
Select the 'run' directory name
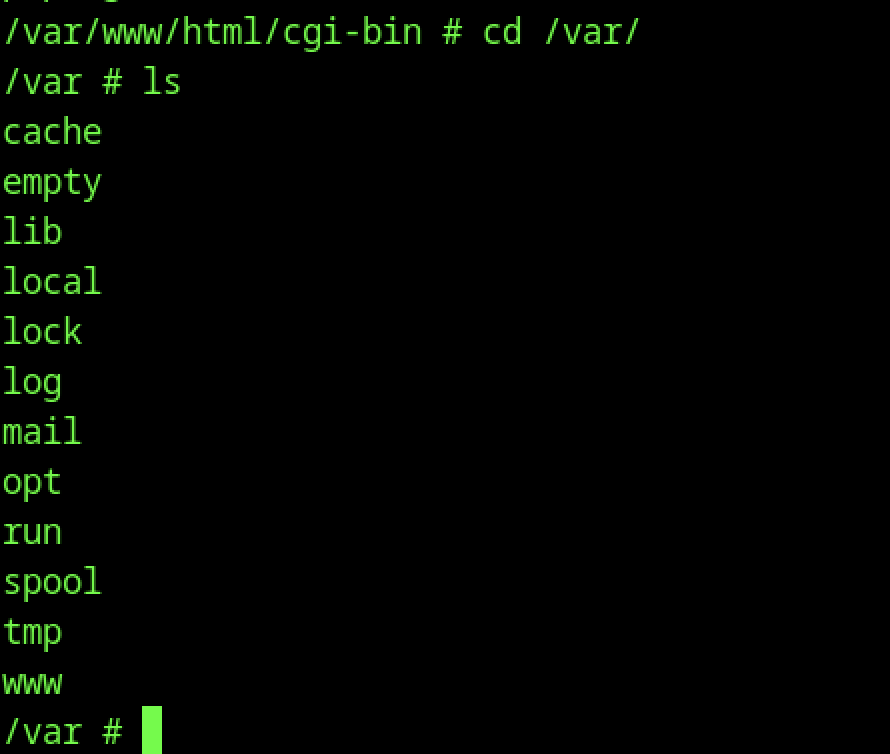pos(32,534)
